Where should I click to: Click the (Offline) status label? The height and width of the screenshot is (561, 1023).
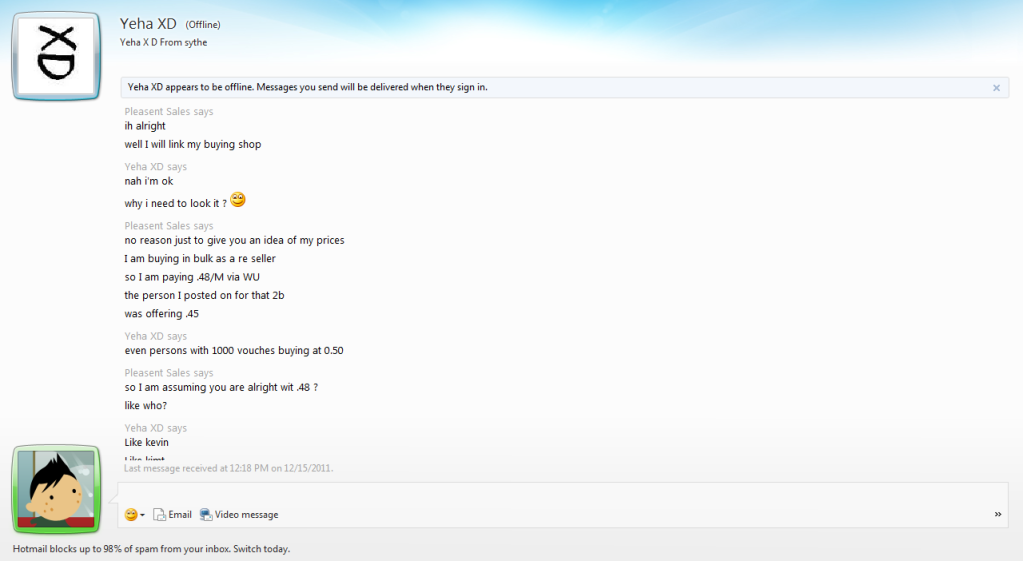(203, 25)
